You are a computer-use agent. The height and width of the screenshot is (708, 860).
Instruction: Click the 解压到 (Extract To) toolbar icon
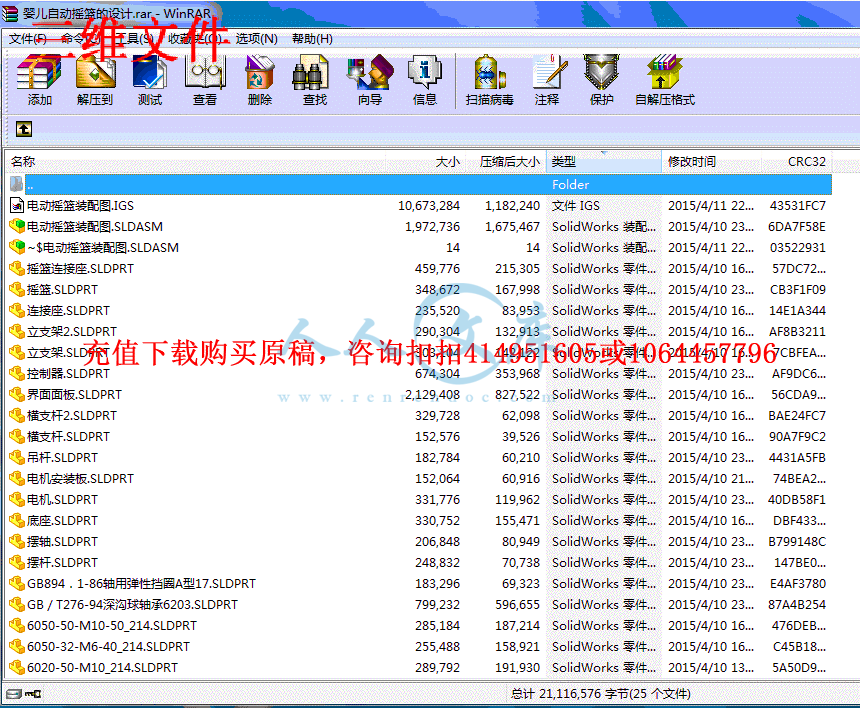(95, 72)
